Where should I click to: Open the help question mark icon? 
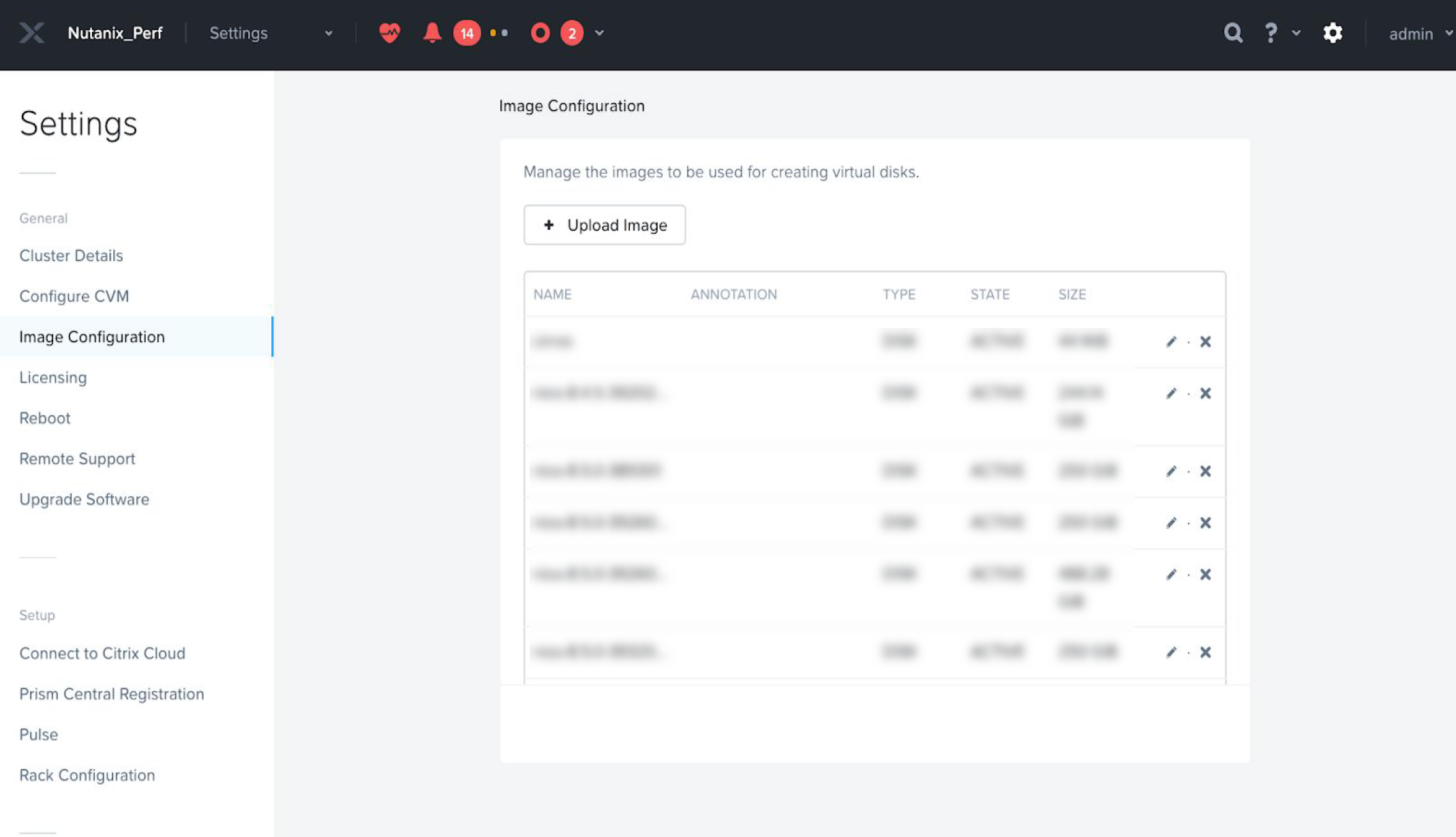point(1270,33)
